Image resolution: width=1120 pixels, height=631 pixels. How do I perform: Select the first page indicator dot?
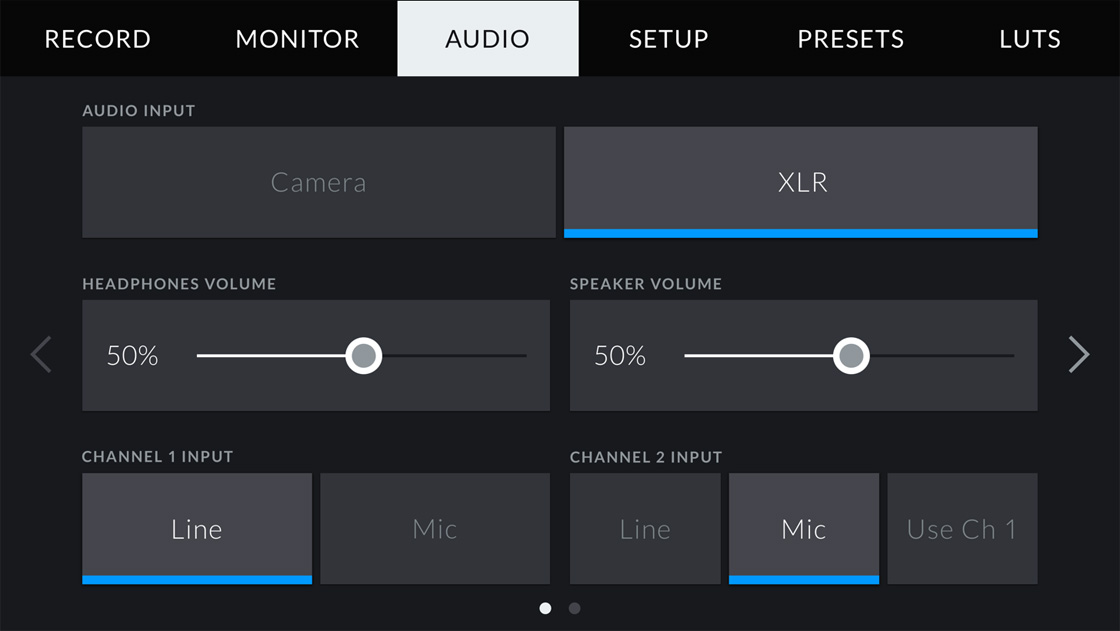(x=545, y=608)
